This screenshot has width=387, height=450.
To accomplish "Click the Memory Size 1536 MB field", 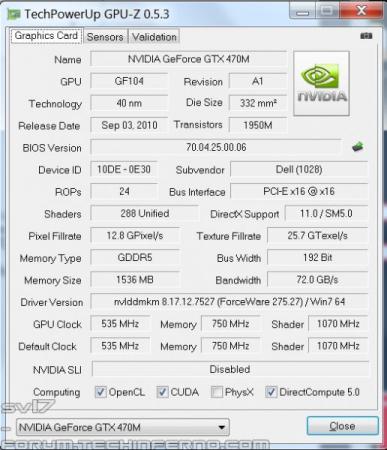I will tap(135, 280).
